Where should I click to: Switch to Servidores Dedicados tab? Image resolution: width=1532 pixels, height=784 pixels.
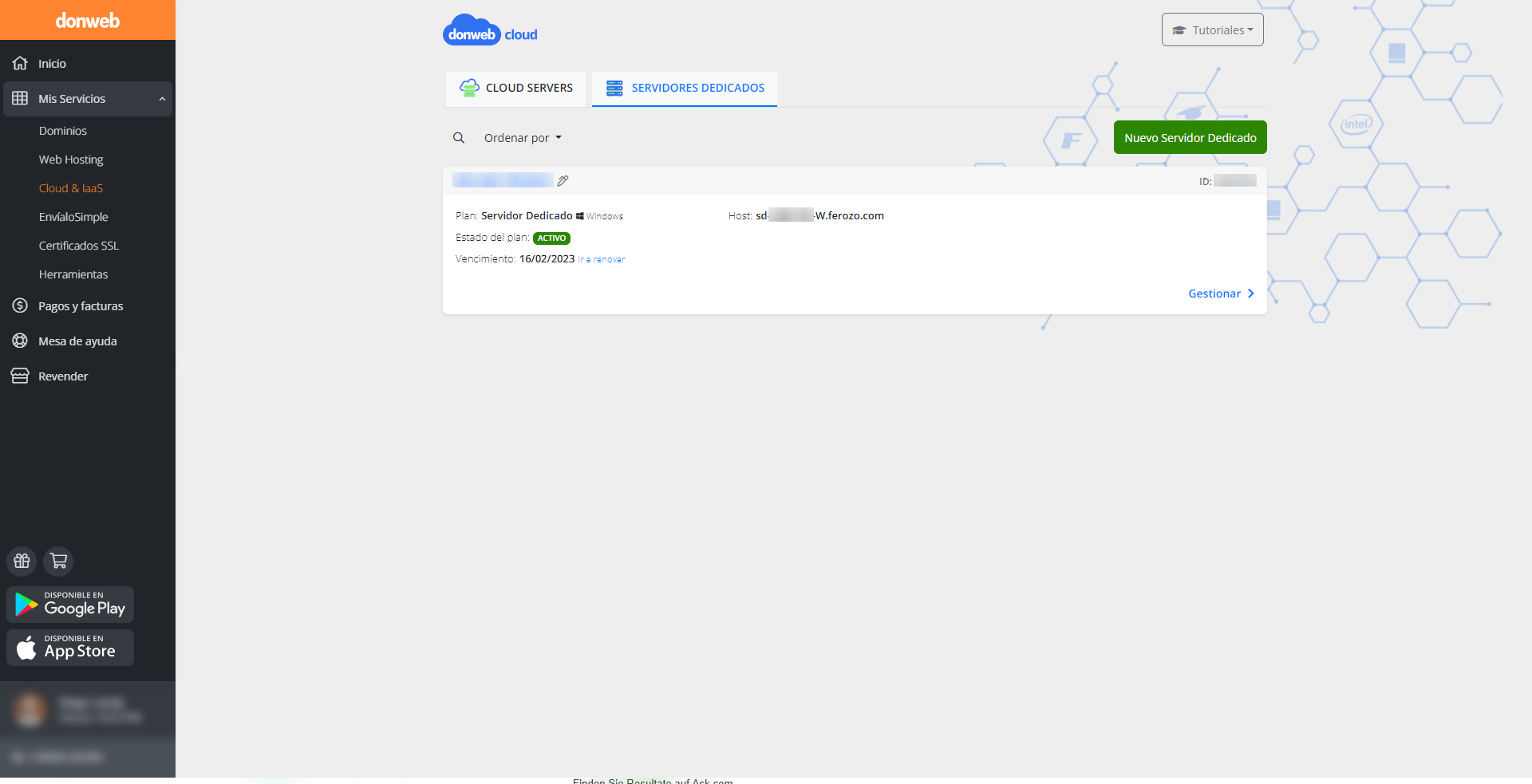[x=685, y=88]
